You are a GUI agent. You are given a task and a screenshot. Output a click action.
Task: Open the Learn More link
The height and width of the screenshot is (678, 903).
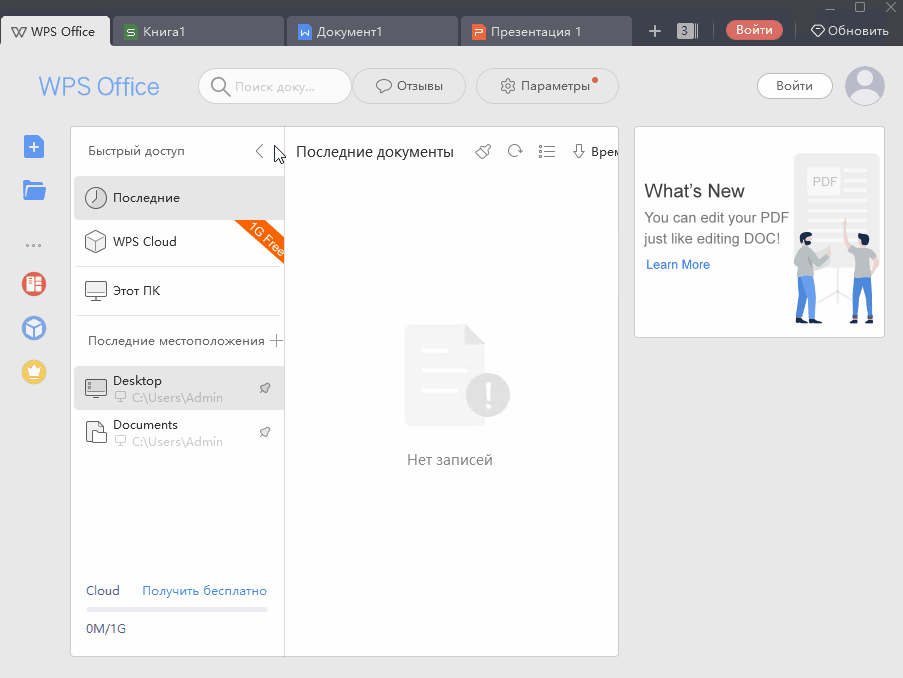click(677, 264)
